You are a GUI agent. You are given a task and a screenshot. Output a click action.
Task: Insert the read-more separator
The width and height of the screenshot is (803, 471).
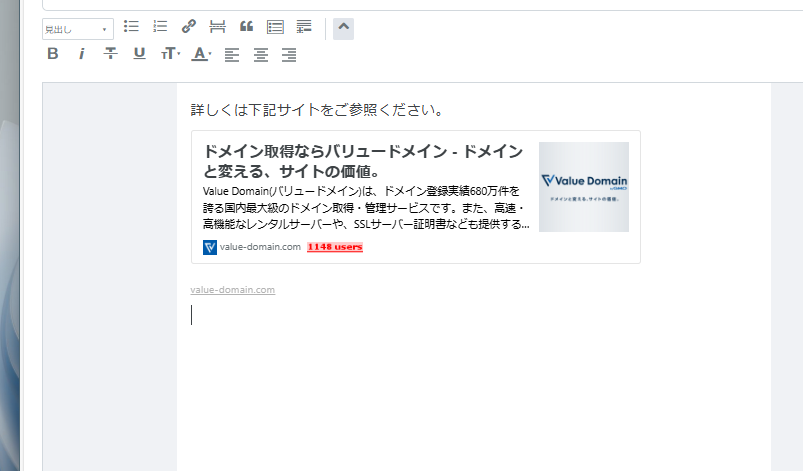[x=217, y=27]
